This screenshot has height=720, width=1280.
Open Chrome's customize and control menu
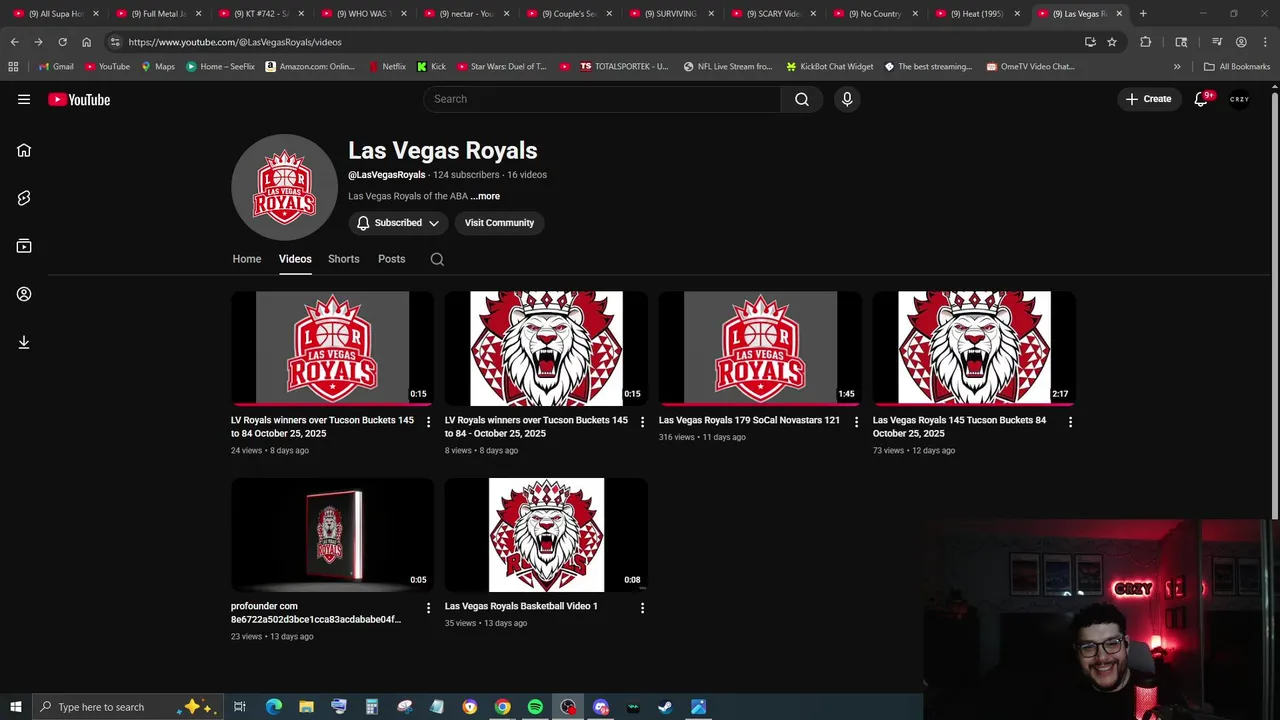[x=1265, y=42]
